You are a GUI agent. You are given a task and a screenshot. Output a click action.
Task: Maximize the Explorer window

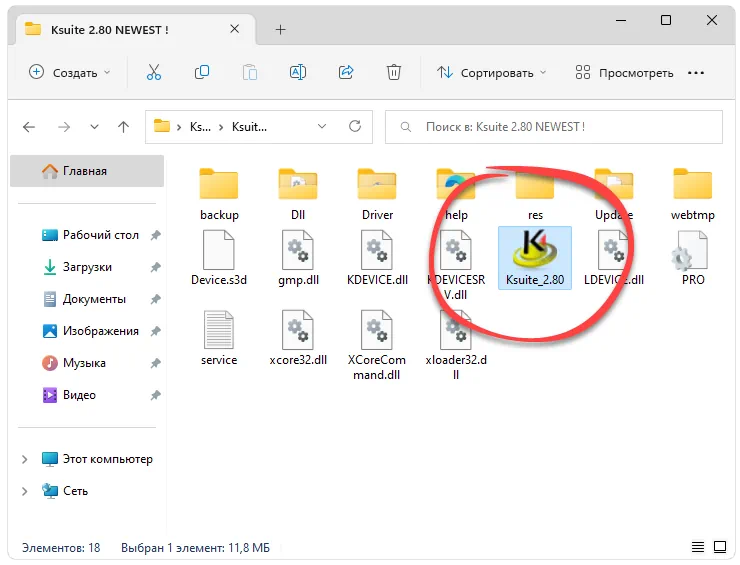[665, 20]
